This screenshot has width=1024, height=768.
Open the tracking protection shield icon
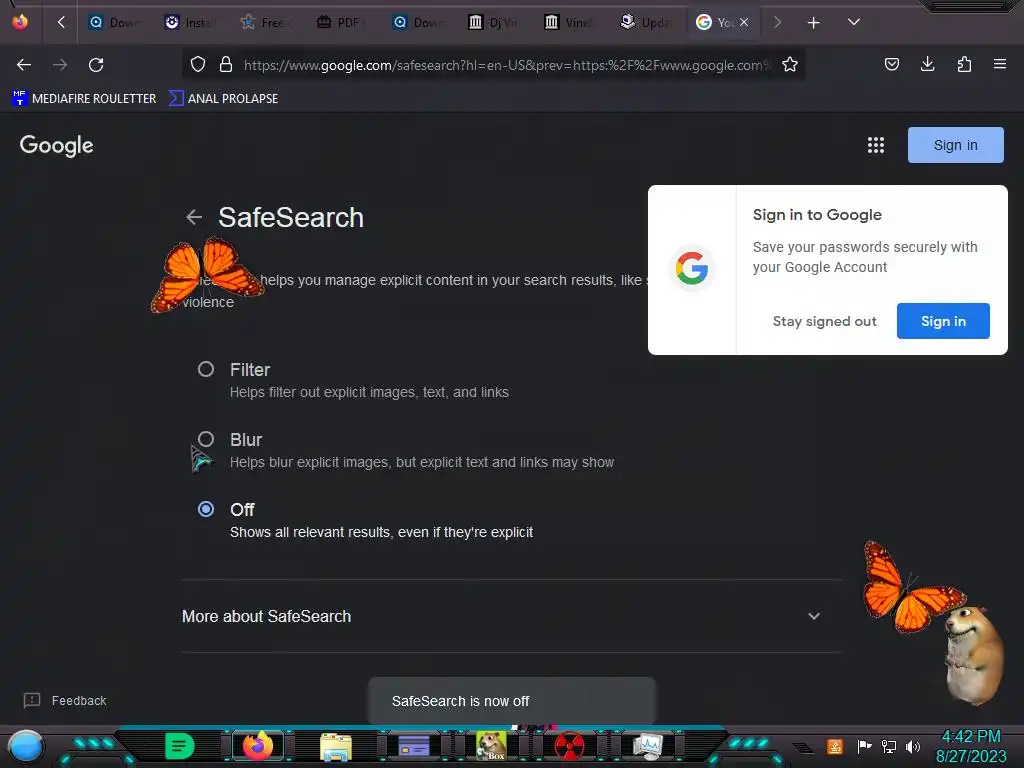(x=198, y=64)
